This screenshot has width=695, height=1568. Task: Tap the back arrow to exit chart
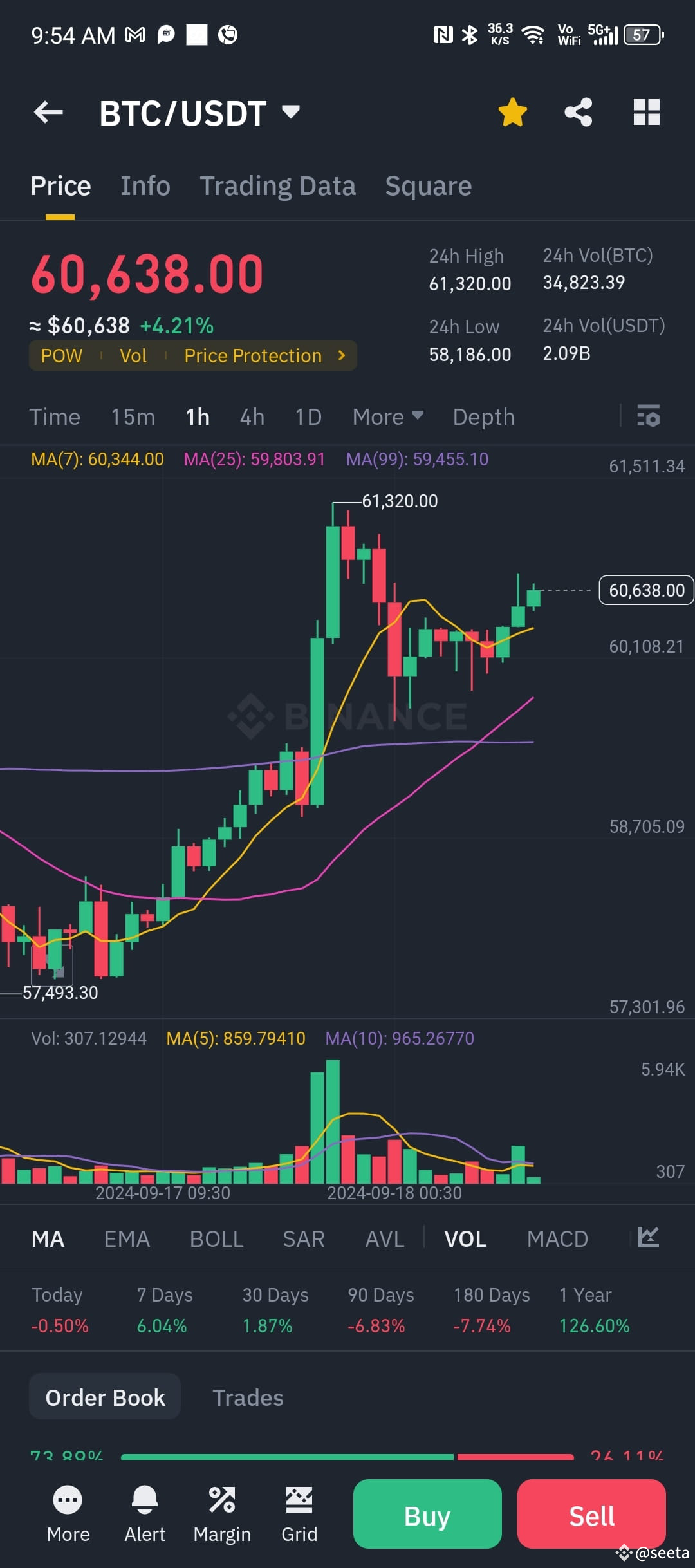[48, 111]
